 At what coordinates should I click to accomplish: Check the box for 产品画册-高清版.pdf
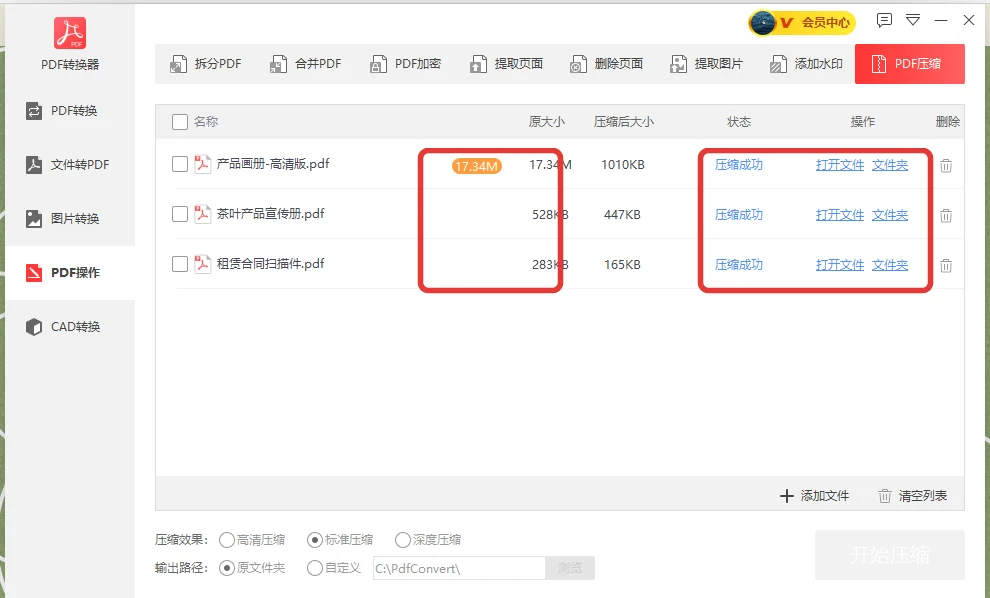pos(180,164)
